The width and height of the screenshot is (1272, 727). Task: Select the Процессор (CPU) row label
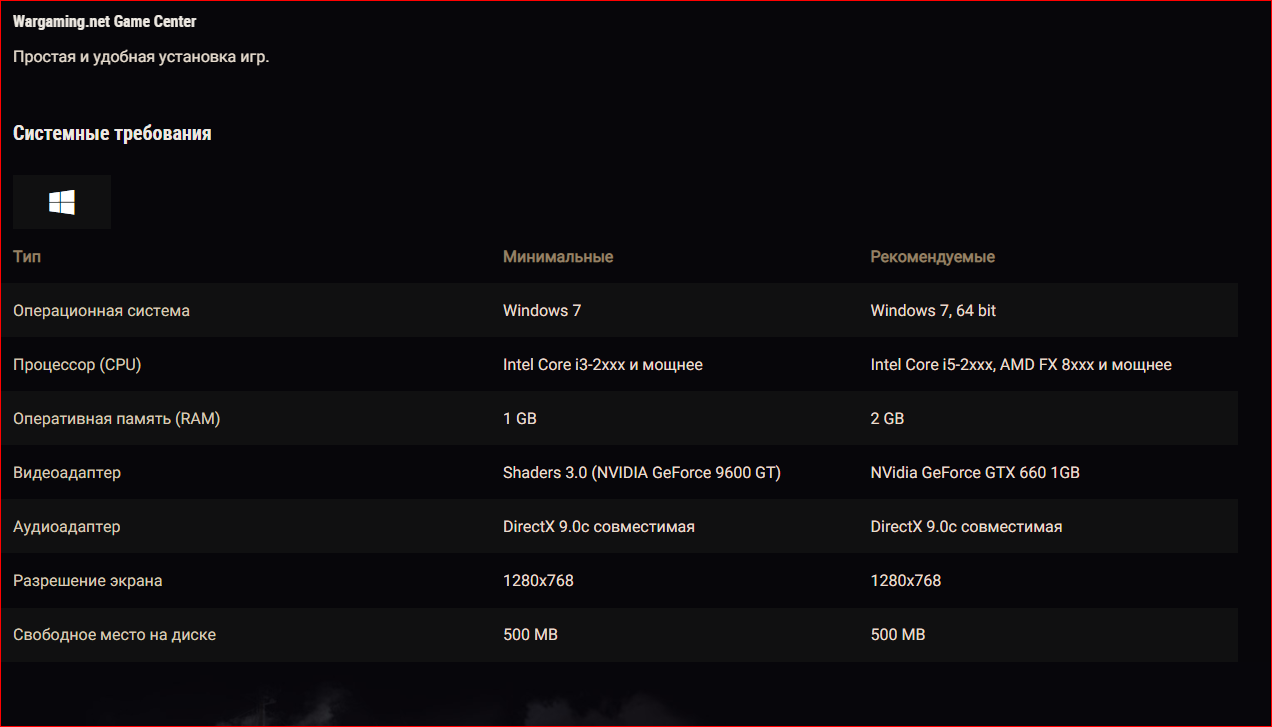[77, 365]
